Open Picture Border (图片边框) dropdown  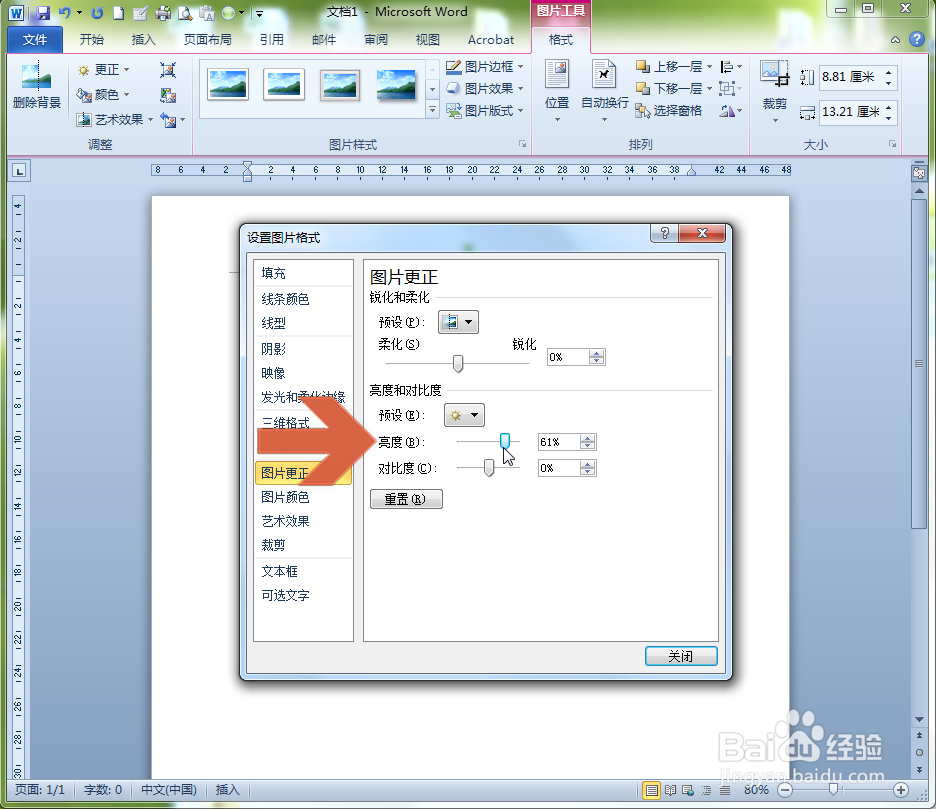tap(485, 67)
